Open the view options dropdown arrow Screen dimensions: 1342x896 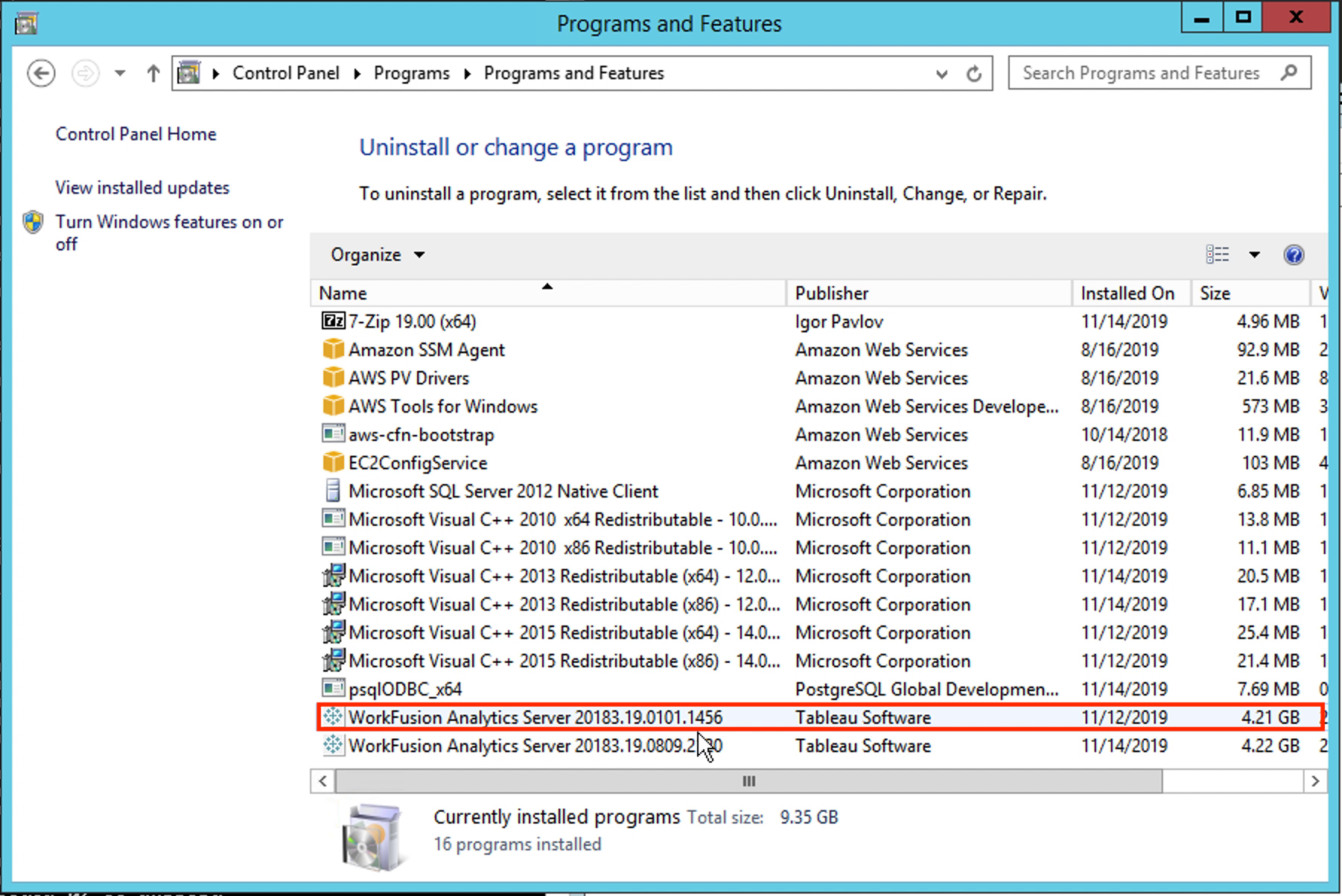point(1254,255)
